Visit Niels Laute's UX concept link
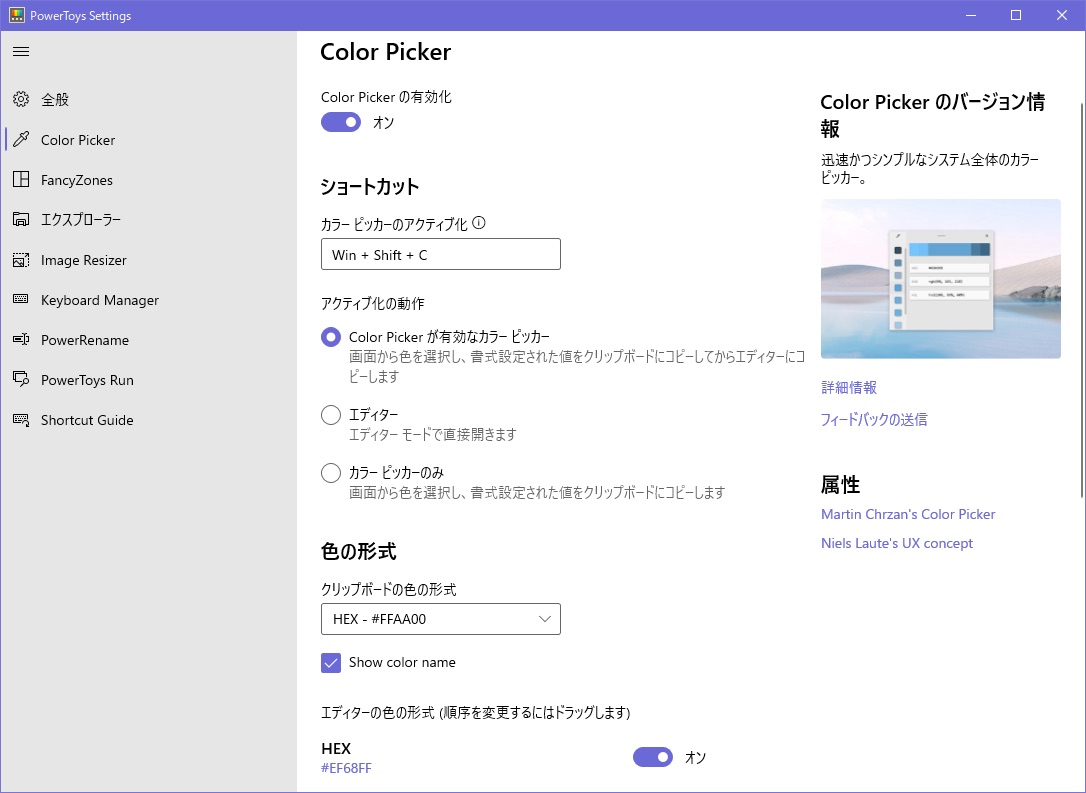Viewport: 1086px width, 793px height. tap(897, 543)
